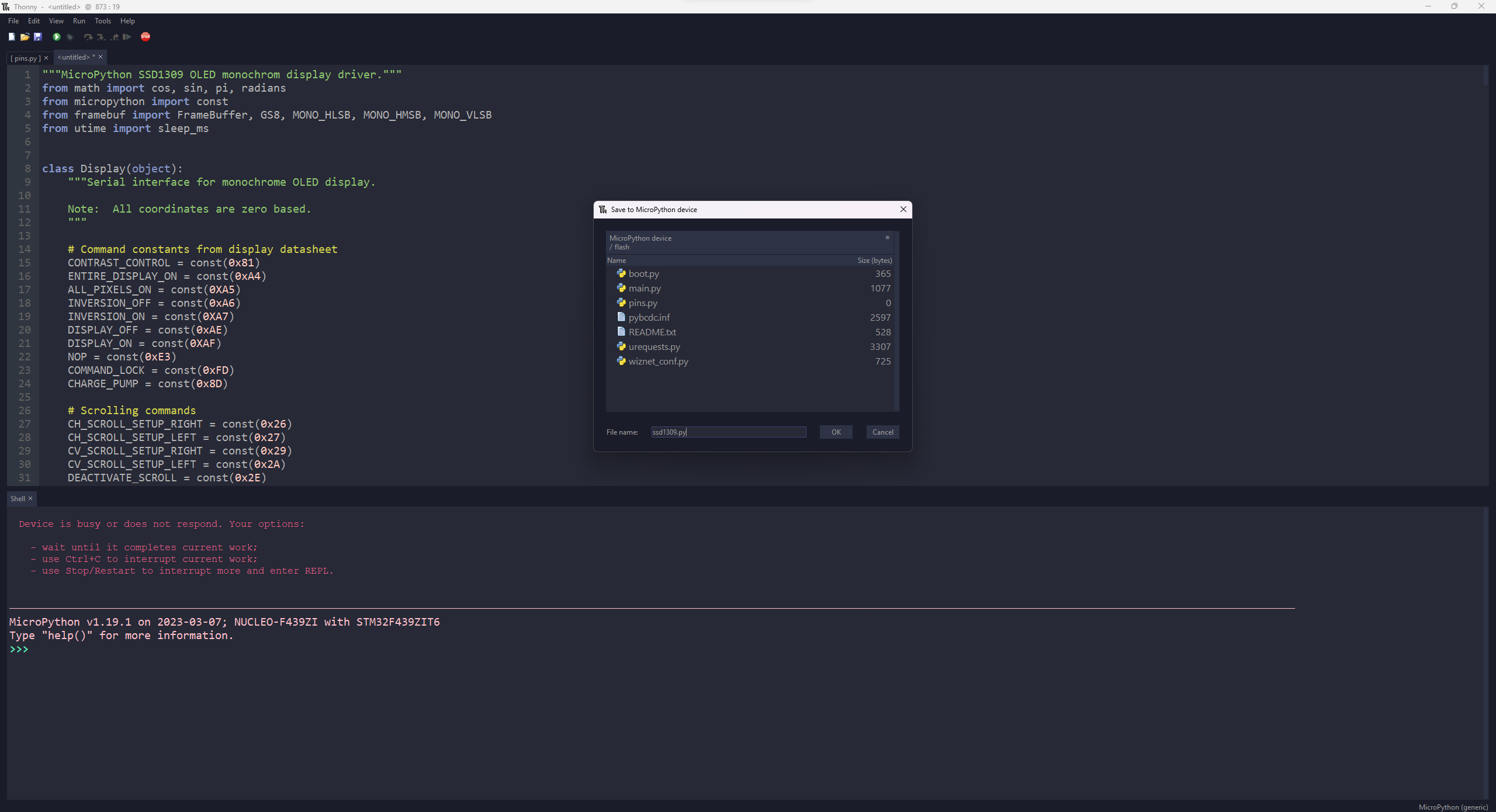Cancel the save dialog
The width and height of the screenshot is (1496, 812).
coord(882,432)
